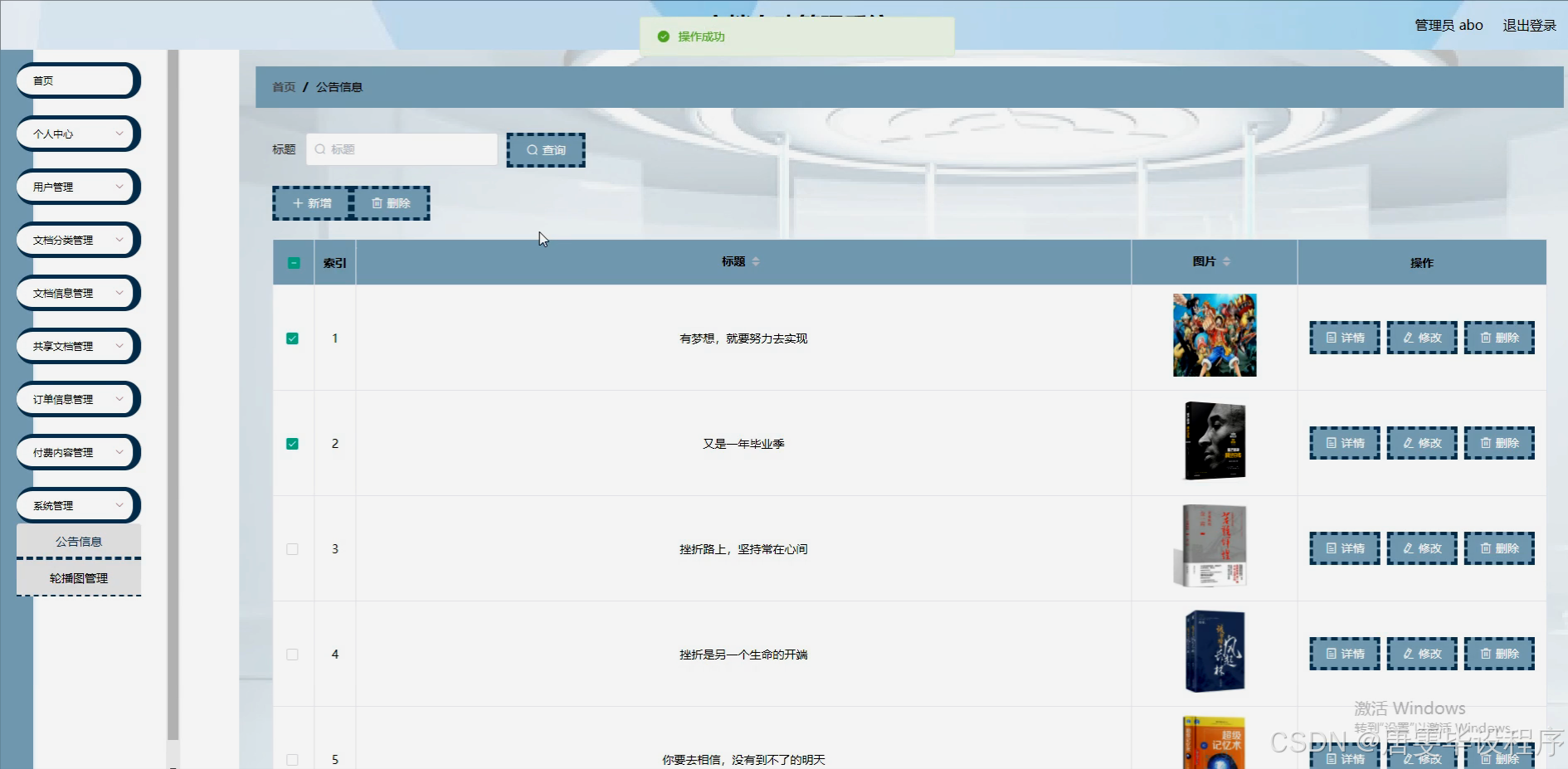Open 详情 for 挫折路上，坚持常在心间
This screenshot has height=769, width=1568.
coord(1345,548)
